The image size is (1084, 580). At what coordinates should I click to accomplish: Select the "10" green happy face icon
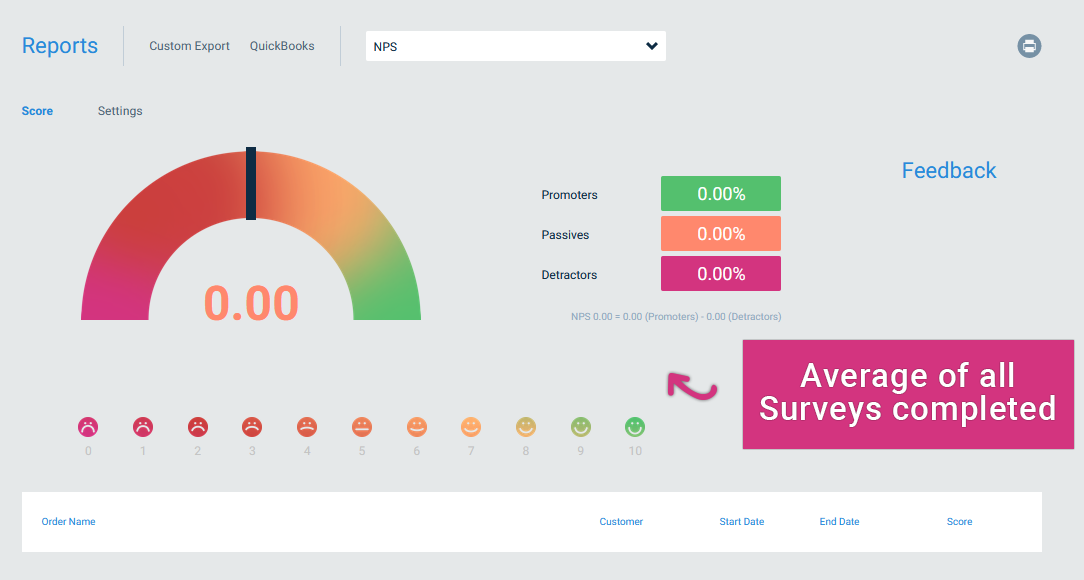(x=634, y=426)
